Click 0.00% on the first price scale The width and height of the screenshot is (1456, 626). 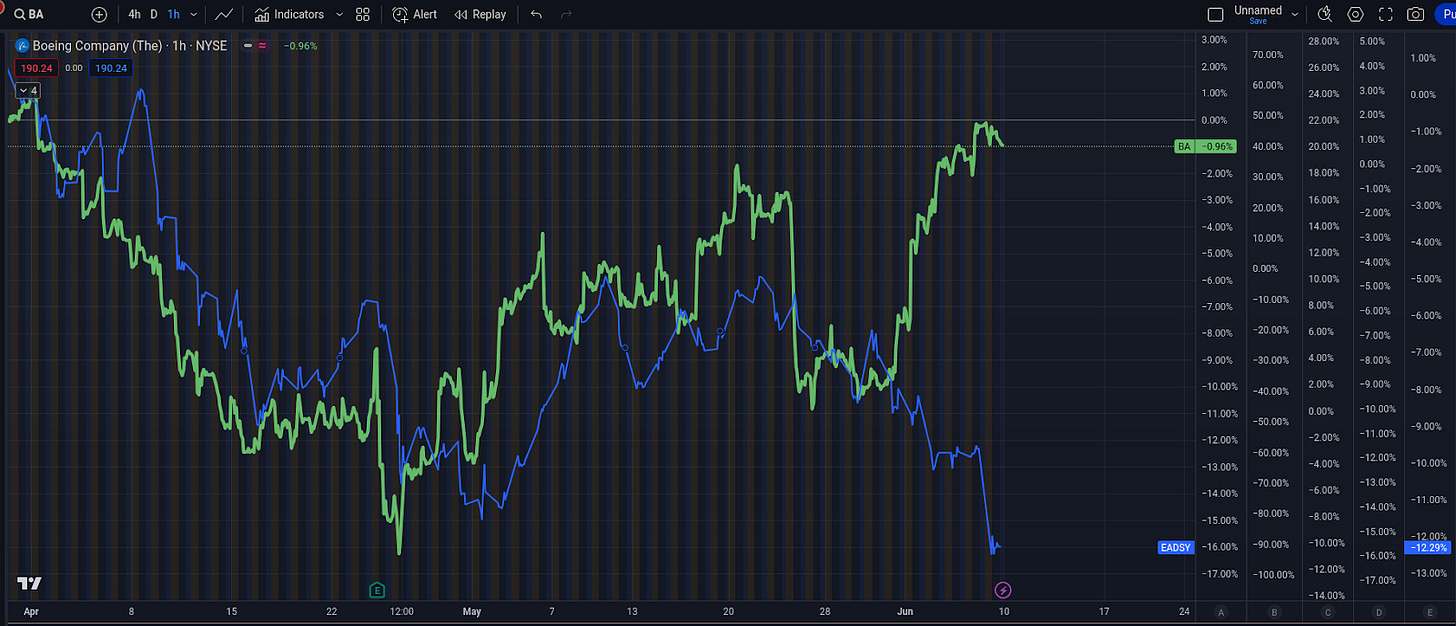click(x=1213, y=120)
